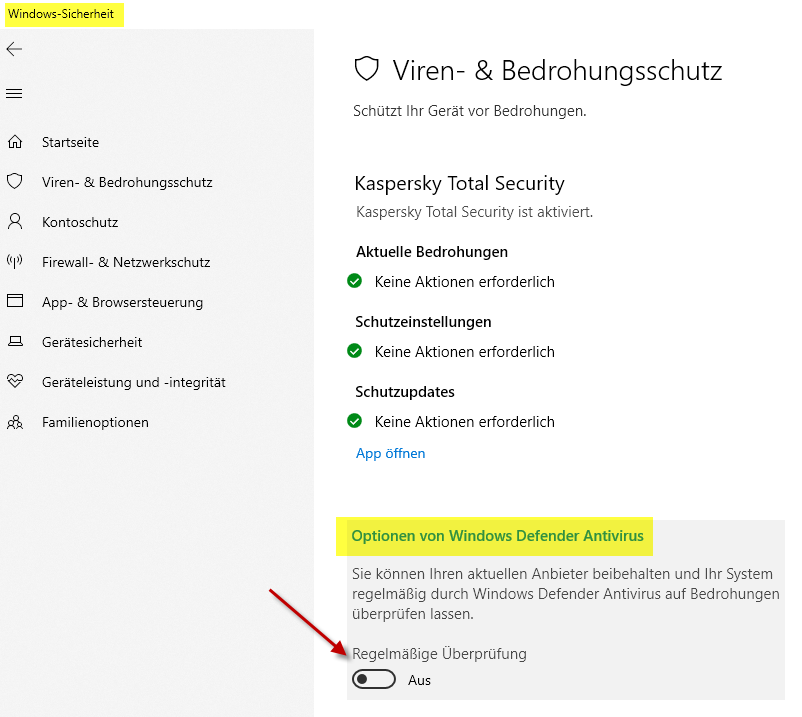
Task: Click the green check under Schutzupdates
Action: point(354,422)
